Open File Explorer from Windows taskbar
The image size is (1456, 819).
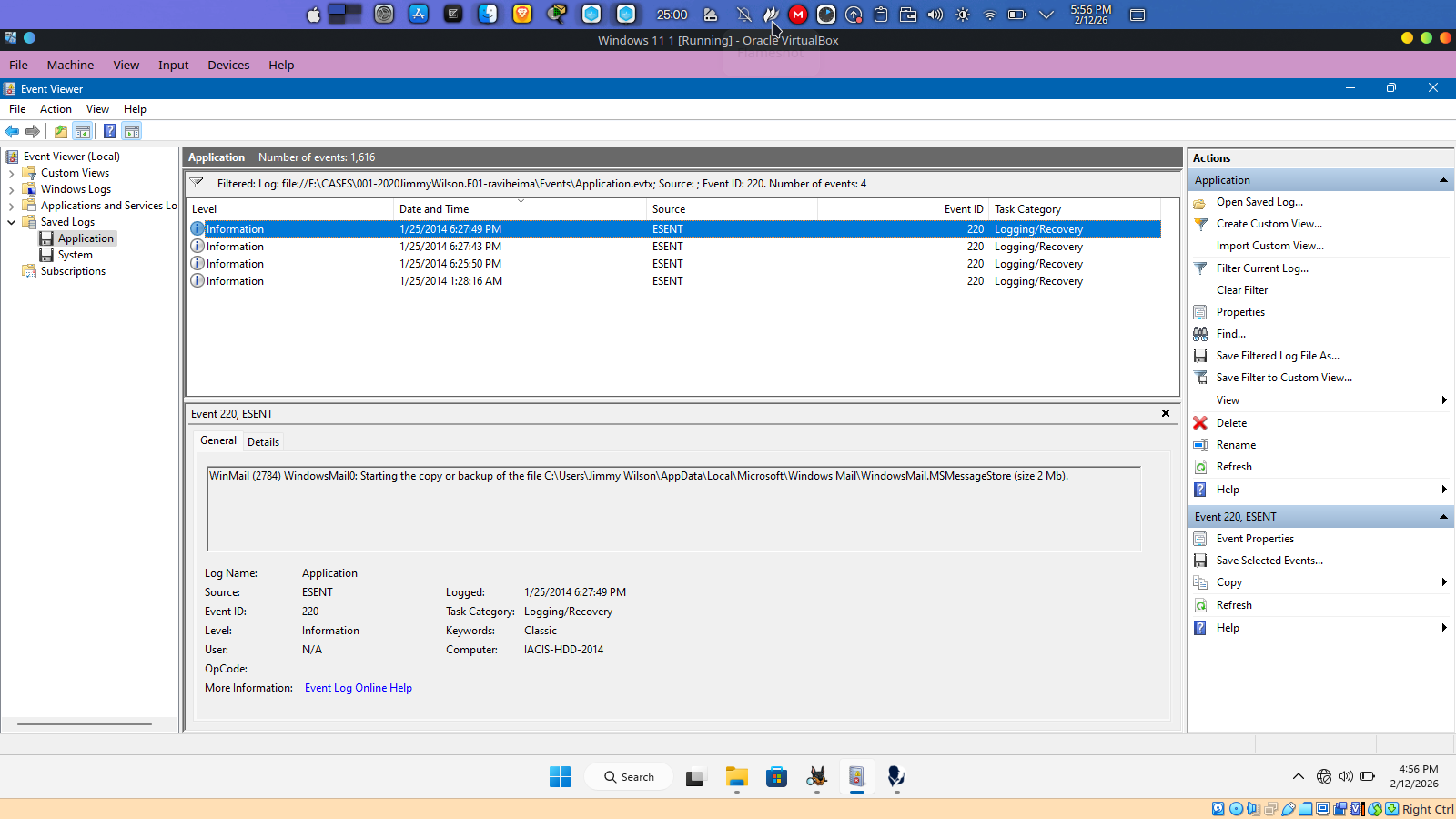click(736, 777)
